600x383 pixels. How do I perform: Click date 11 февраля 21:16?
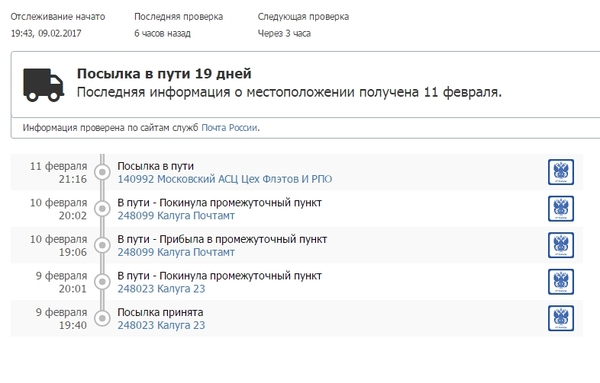click(x=59, y=173)
